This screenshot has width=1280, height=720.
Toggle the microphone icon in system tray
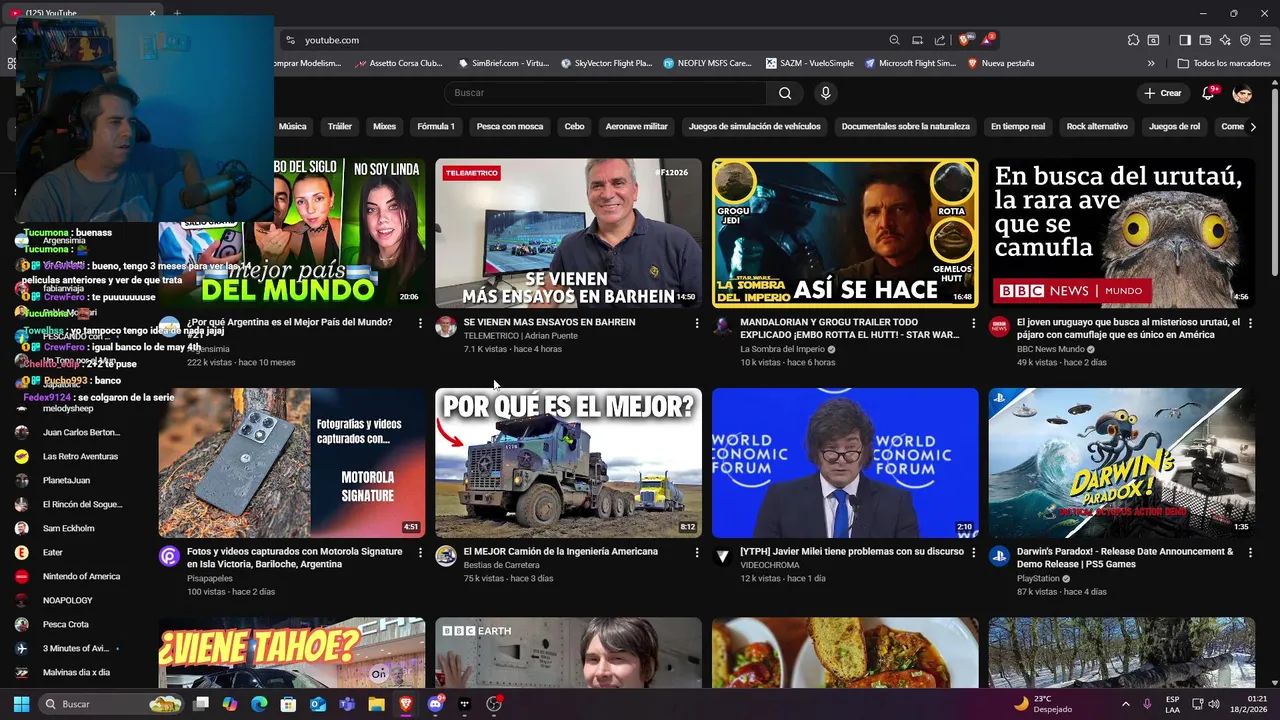click(x=1147, y=704)
